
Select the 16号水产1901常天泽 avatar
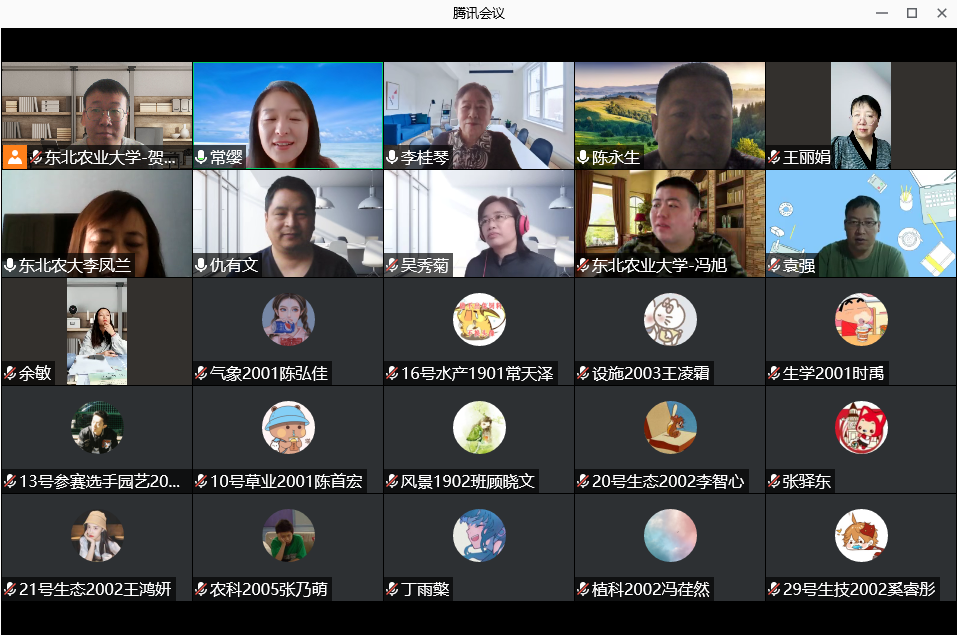coord(479,320)
